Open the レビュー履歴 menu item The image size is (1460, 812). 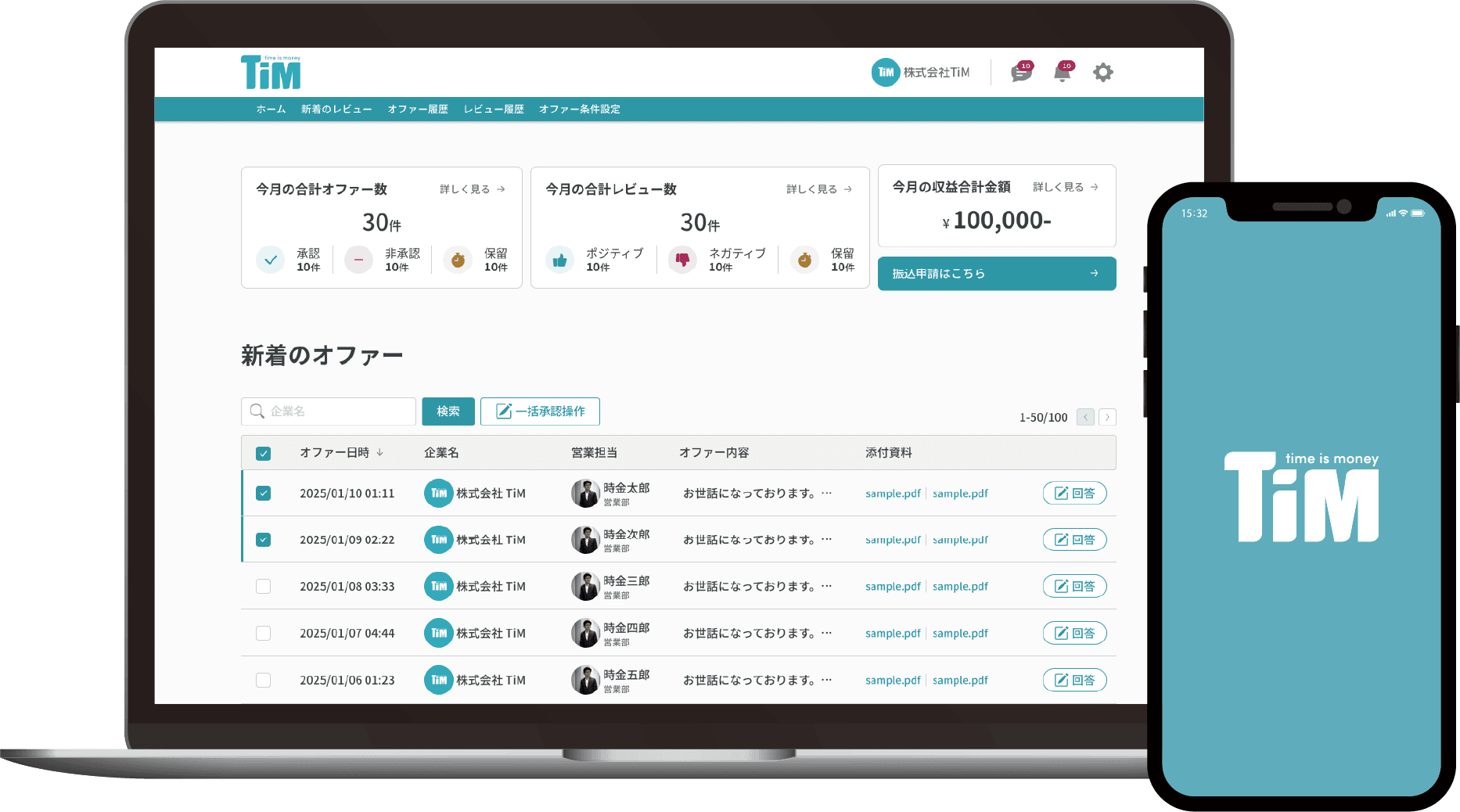[x=494, y=110]
